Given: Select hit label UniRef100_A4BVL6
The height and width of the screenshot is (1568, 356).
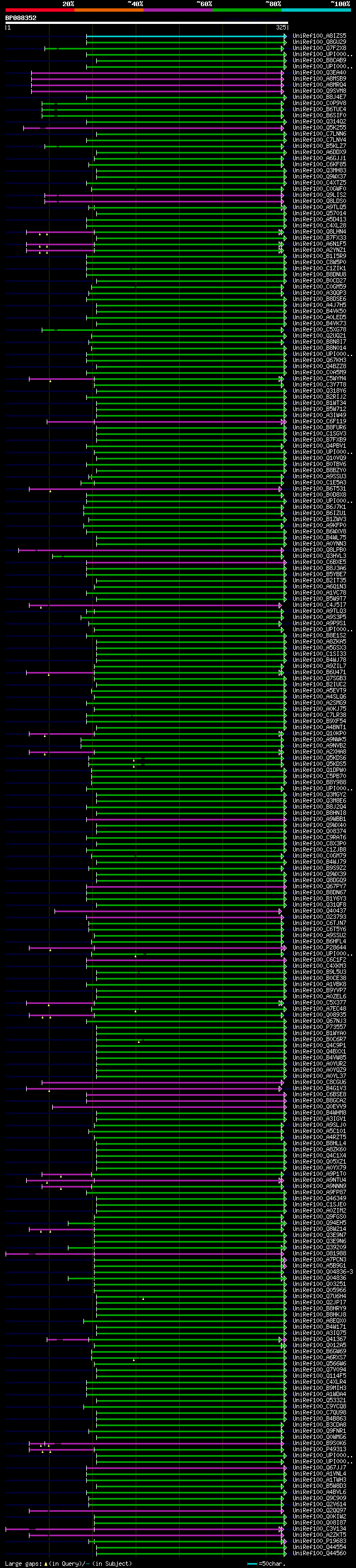Looking at the screenshot, I should coord(319,1492).
